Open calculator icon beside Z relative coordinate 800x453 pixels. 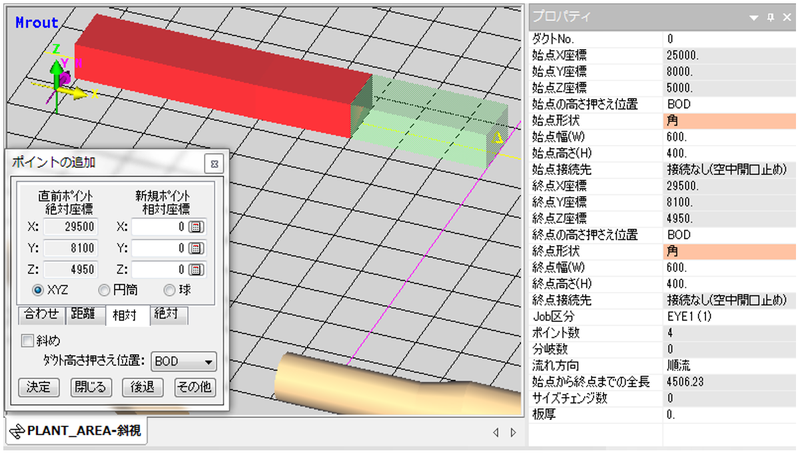(x=196, y=269)
